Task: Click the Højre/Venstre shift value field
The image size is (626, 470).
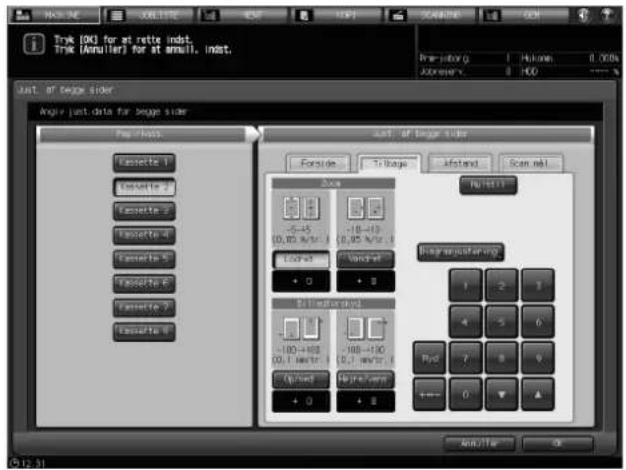Action: coord(365,401)
